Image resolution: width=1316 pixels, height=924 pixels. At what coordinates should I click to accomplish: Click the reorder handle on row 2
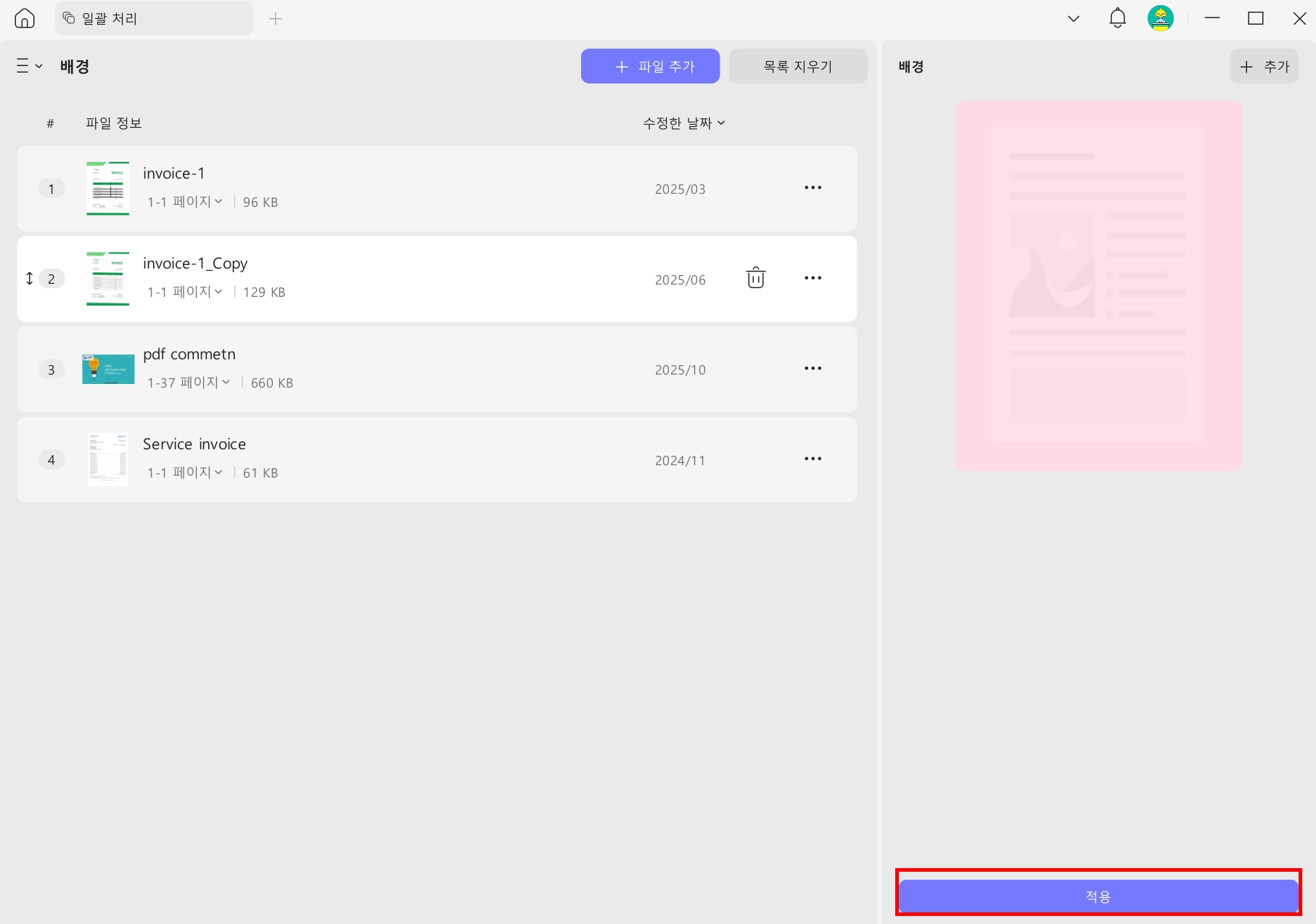click(x=30, y=279)
